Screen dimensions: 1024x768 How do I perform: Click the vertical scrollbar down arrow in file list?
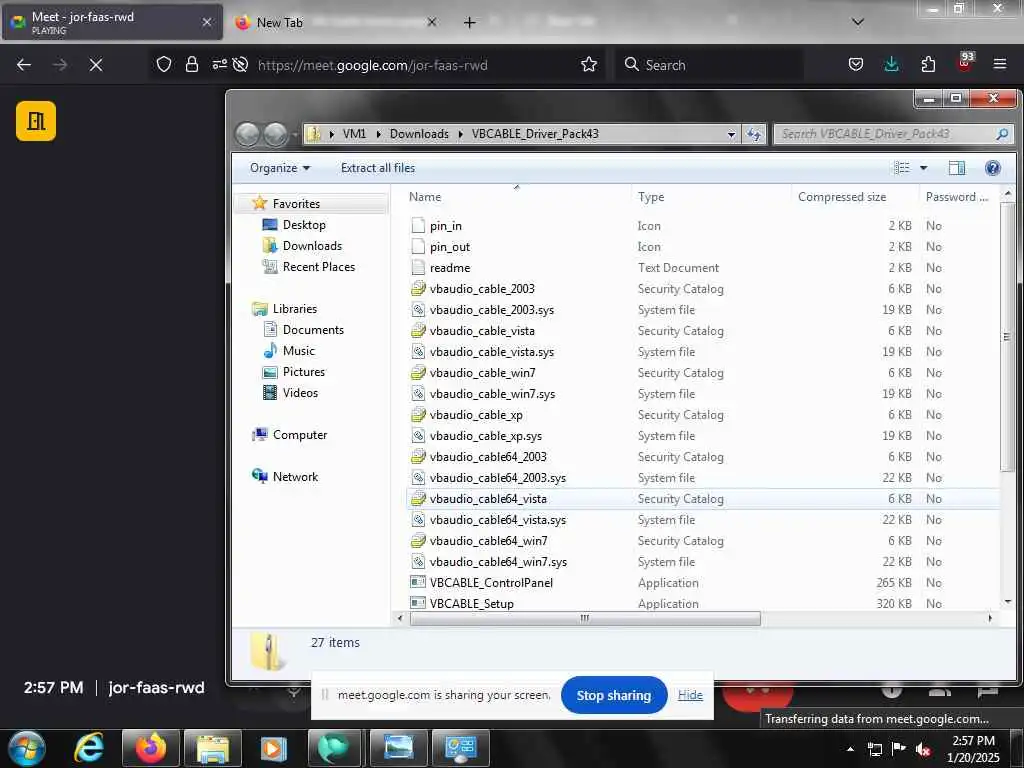point(1008,601)
